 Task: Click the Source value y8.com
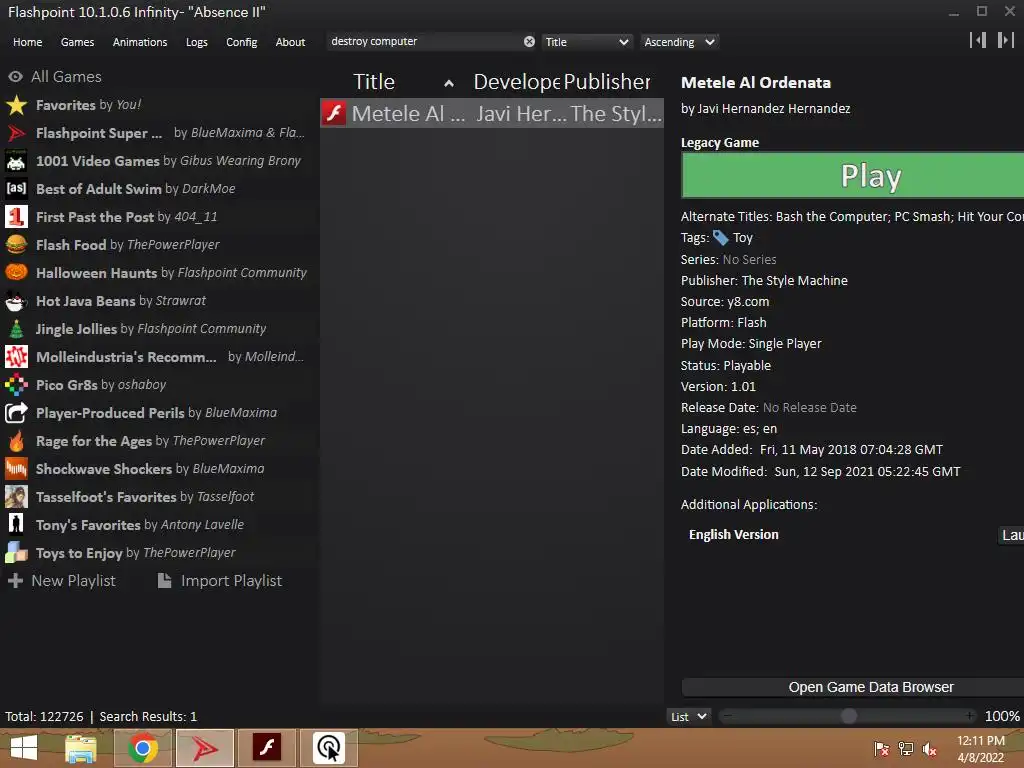pos(748,302)
